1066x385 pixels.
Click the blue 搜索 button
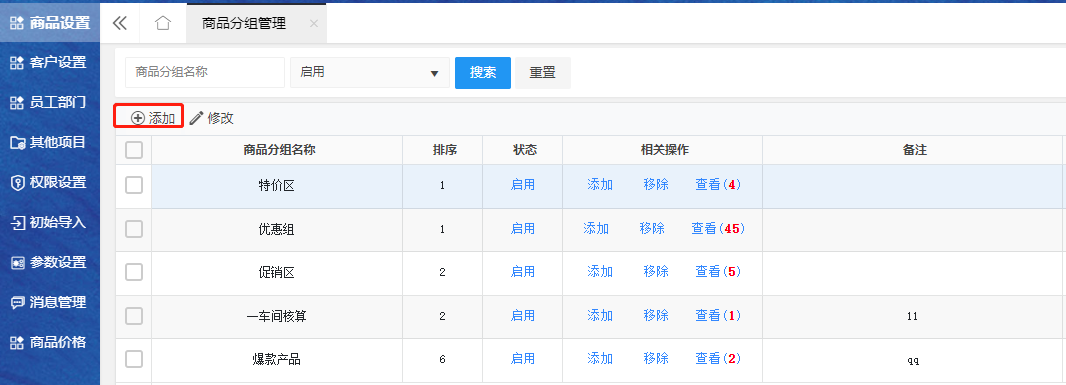coord(483,73)
